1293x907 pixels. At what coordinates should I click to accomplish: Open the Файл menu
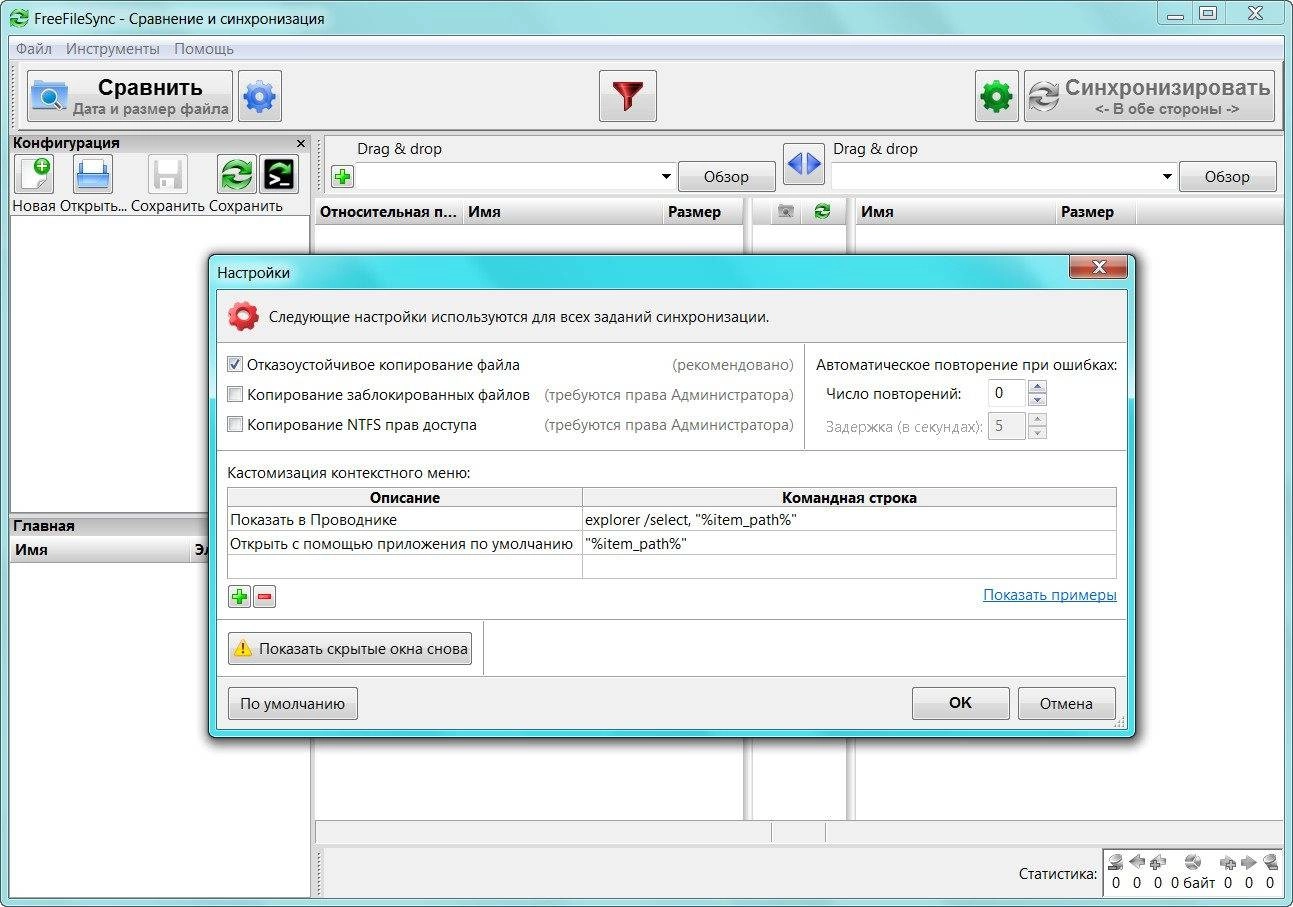(34, 48)
